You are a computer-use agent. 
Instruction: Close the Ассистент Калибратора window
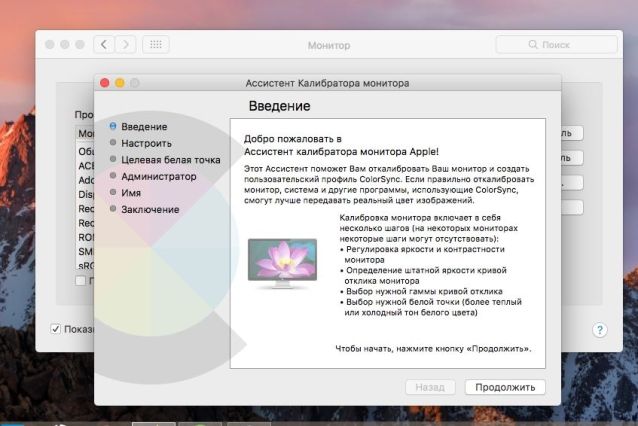click(x=105, y=83)
